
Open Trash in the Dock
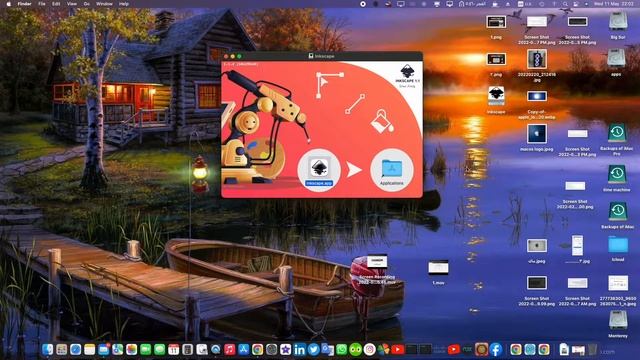593,349
